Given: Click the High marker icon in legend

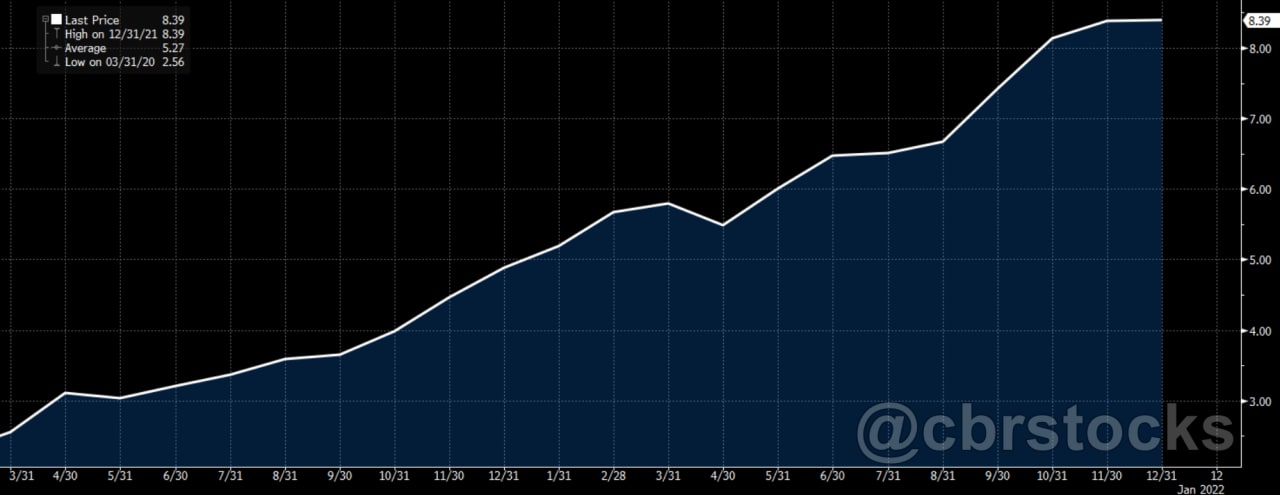Looking at the screenshot, I should (x=56, y=34).
